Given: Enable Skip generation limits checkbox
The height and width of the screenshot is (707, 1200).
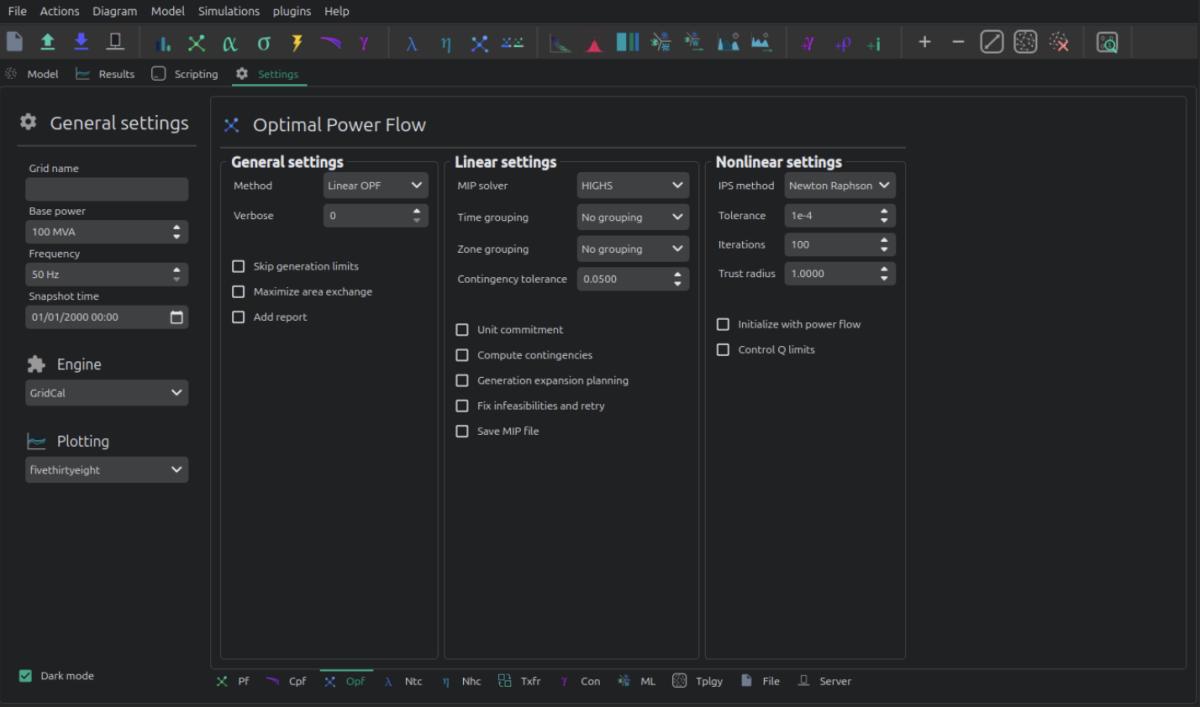Looking at the screenshot, I should (x=238, y=266).
